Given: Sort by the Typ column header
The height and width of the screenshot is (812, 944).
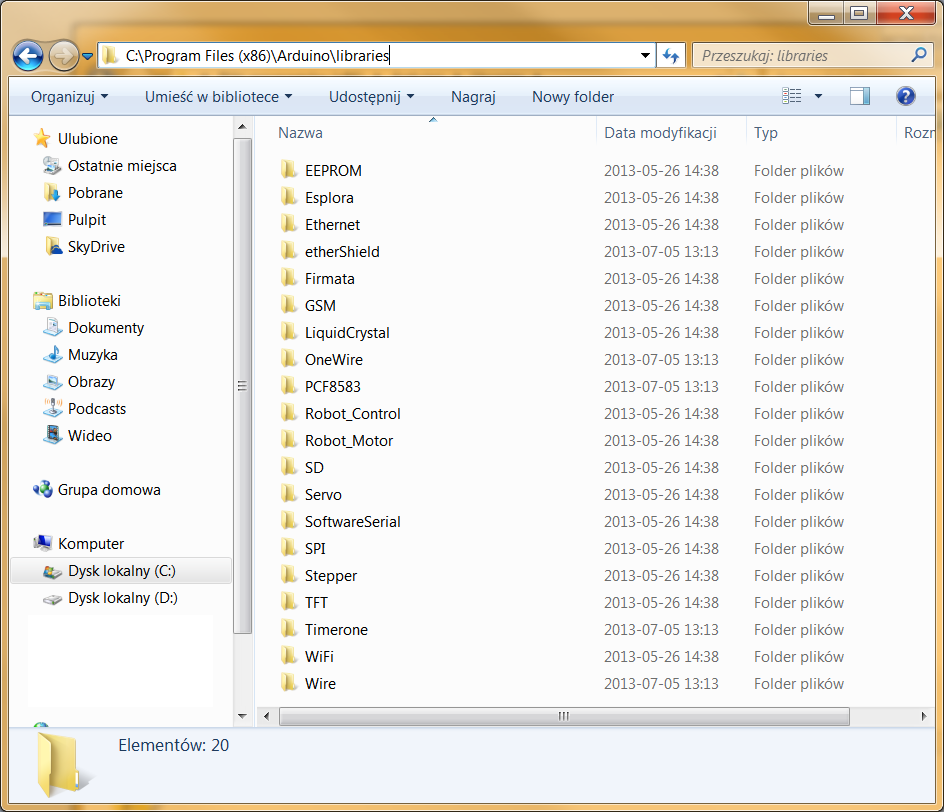Looking at the screenshot, I should [766, 133].
